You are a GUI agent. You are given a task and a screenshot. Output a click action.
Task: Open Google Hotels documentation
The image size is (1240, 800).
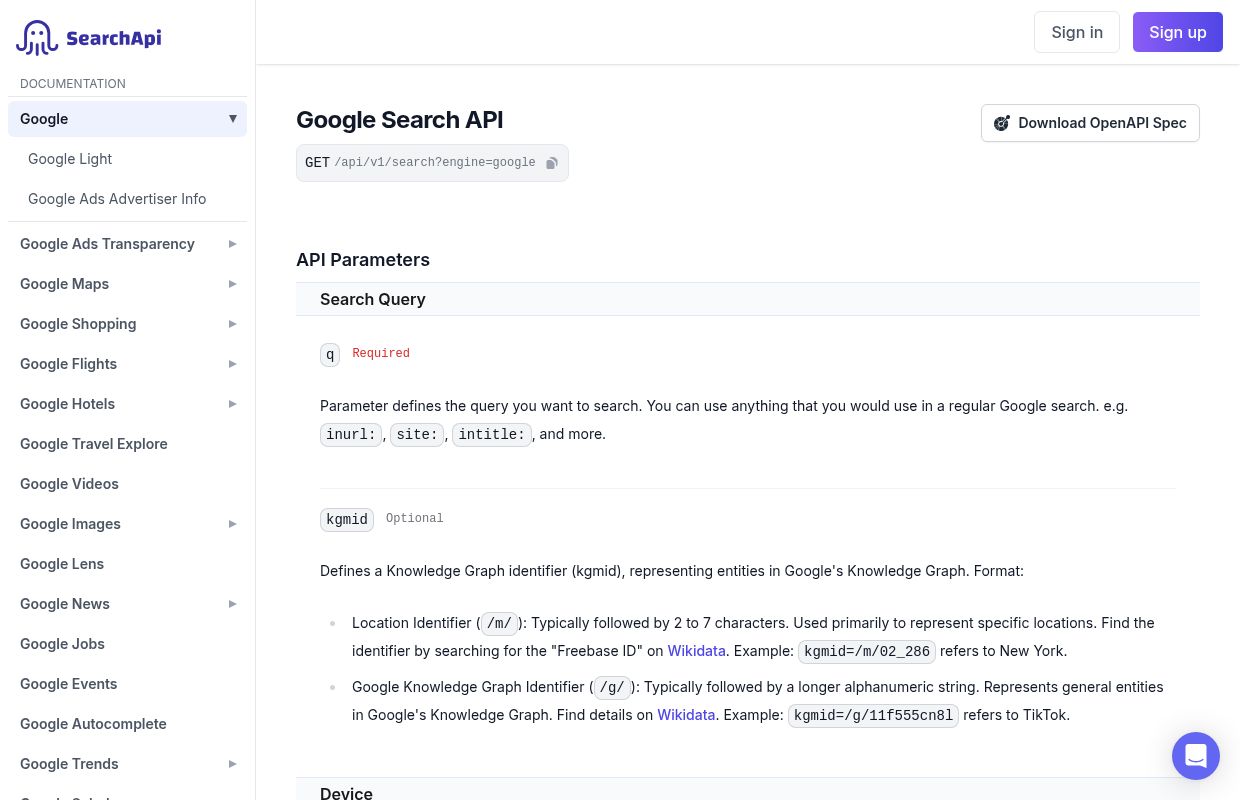point(67,404)
